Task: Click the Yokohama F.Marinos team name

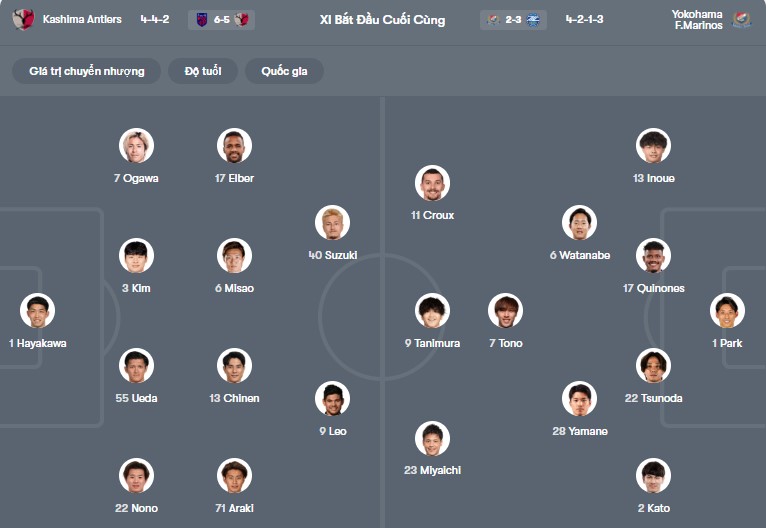Action: 697,19
